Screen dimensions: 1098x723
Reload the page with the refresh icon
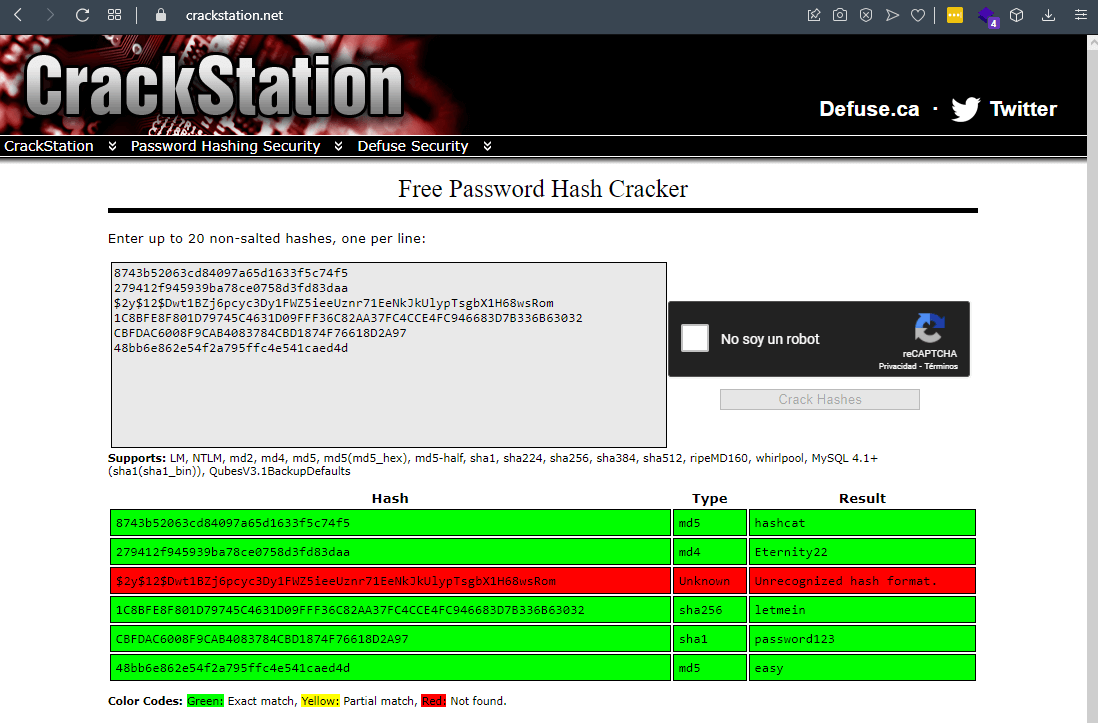point(82,15)
